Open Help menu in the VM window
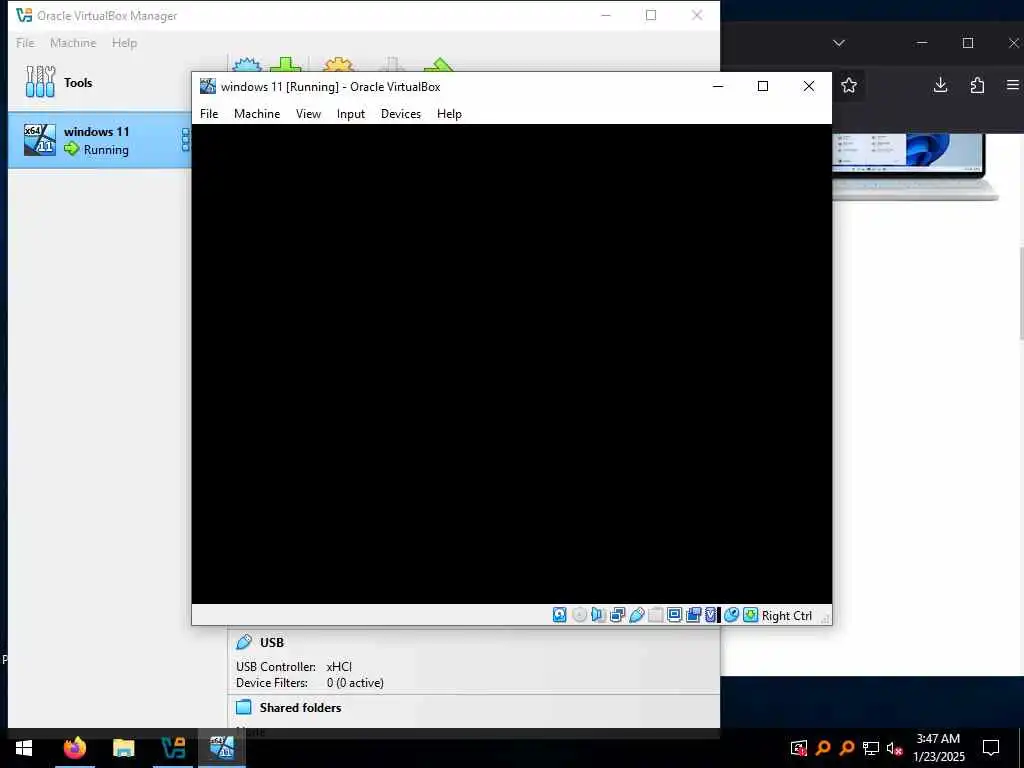This screenshot has width=1024, height=768. [x=449, y=114]
